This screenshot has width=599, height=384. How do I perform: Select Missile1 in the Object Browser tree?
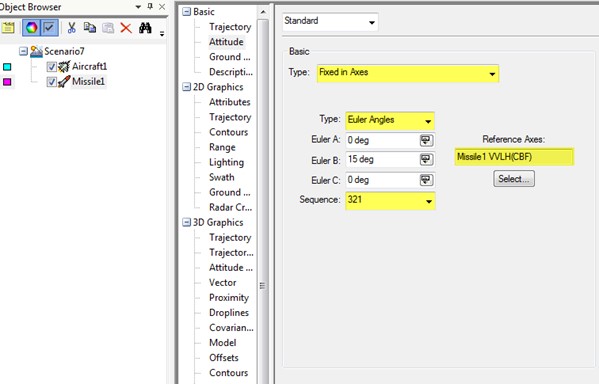88,82
